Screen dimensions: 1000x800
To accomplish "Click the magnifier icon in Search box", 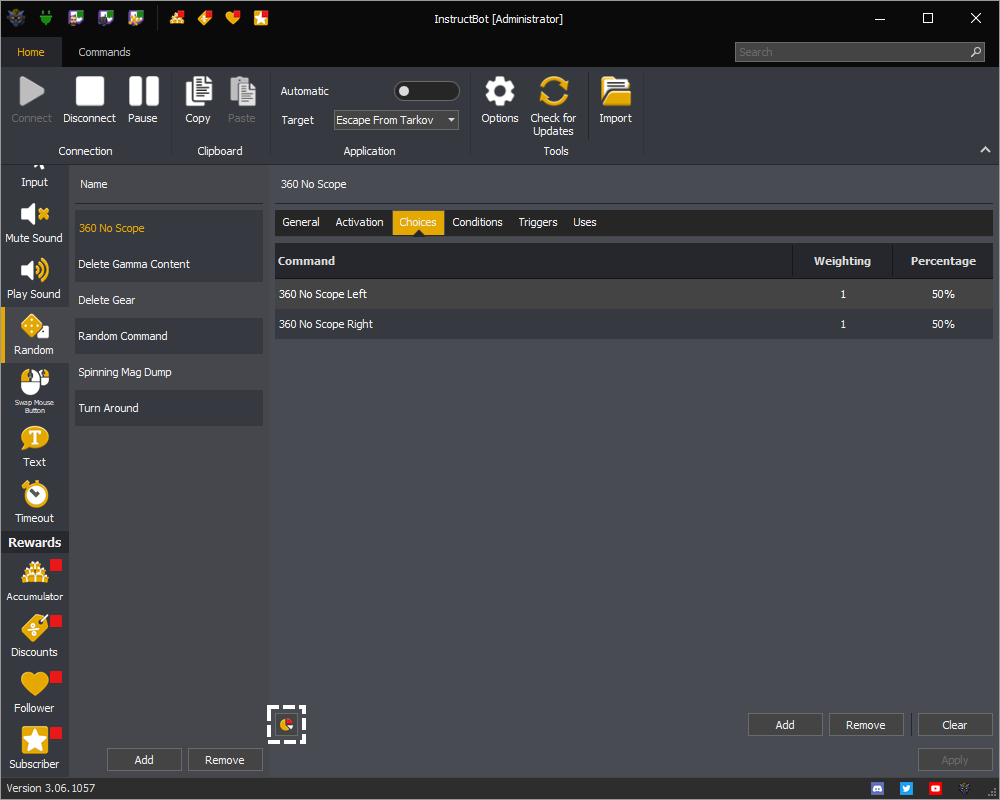I will coord(976,52).
